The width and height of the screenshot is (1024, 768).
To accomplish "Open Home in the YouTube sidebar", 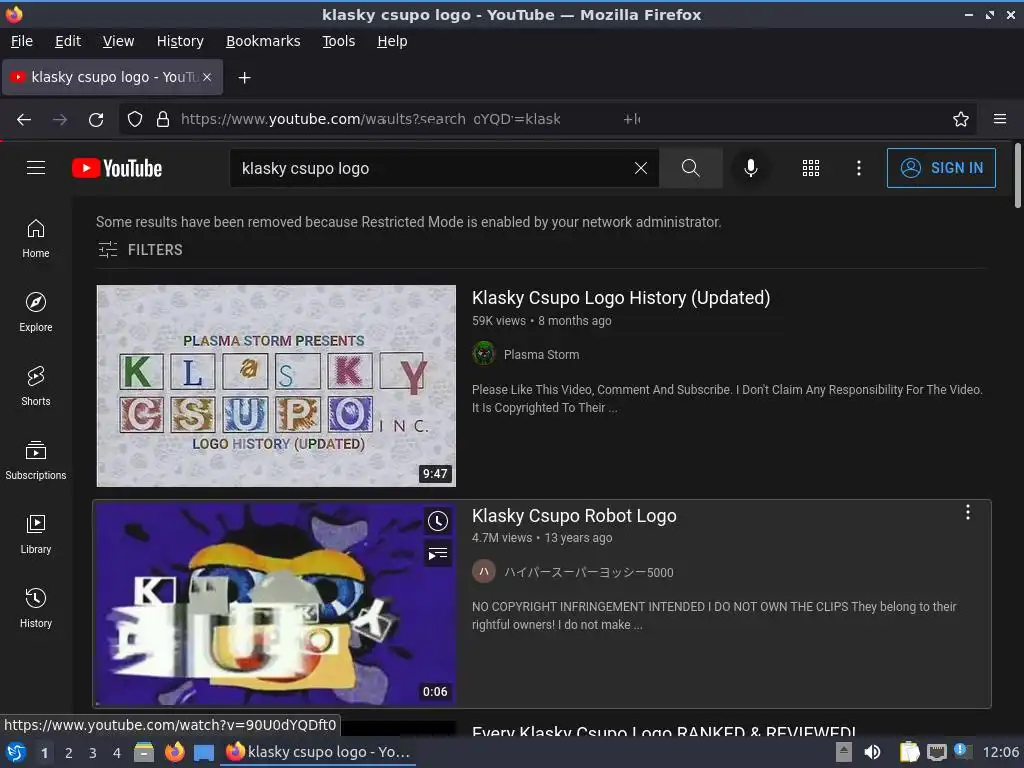I will pyautogui.click(x=36, y=238).
